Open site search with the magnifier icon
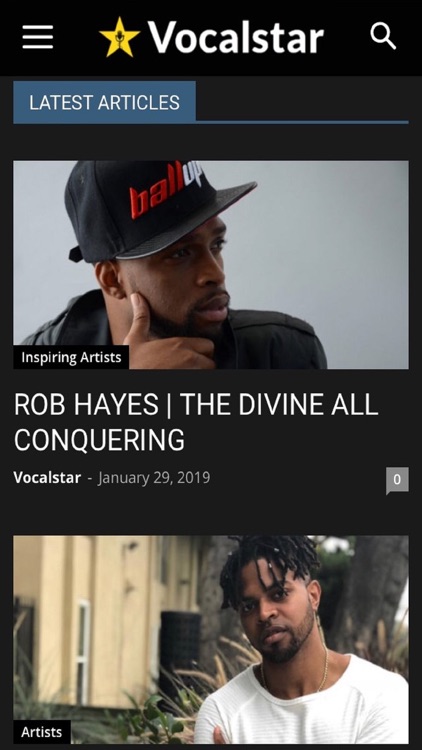The image size is (422, 750). (383, 37)
